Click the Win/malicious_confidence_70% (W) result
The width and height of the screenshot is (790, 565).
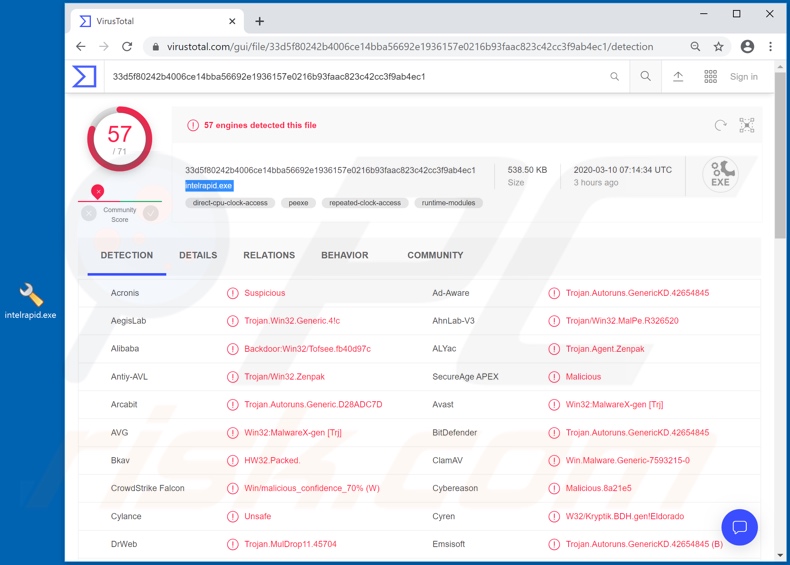pyautogui.click(x=312, y=488)
